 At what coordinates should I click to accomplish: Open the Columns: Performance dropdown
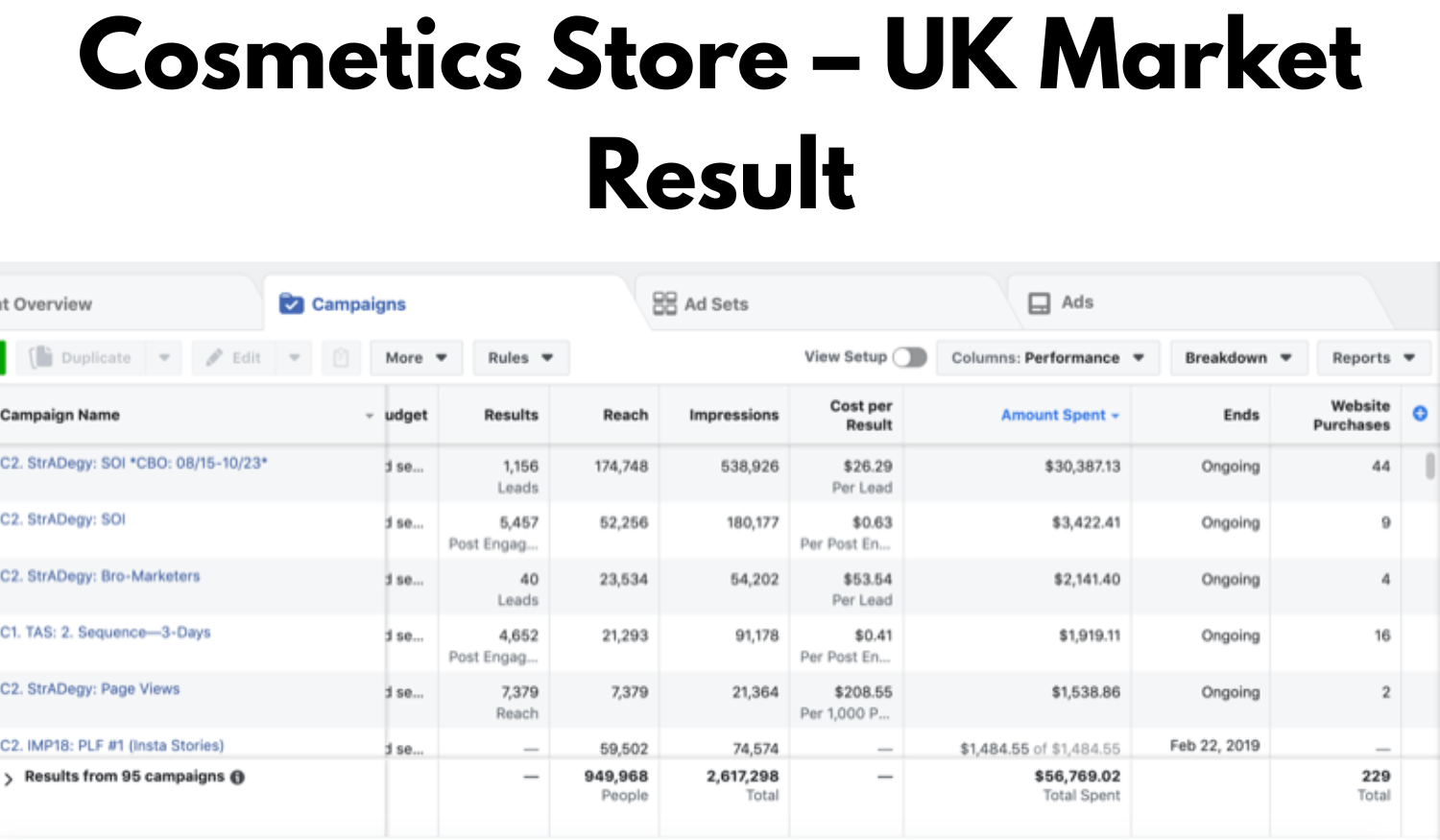(1046, 357)
